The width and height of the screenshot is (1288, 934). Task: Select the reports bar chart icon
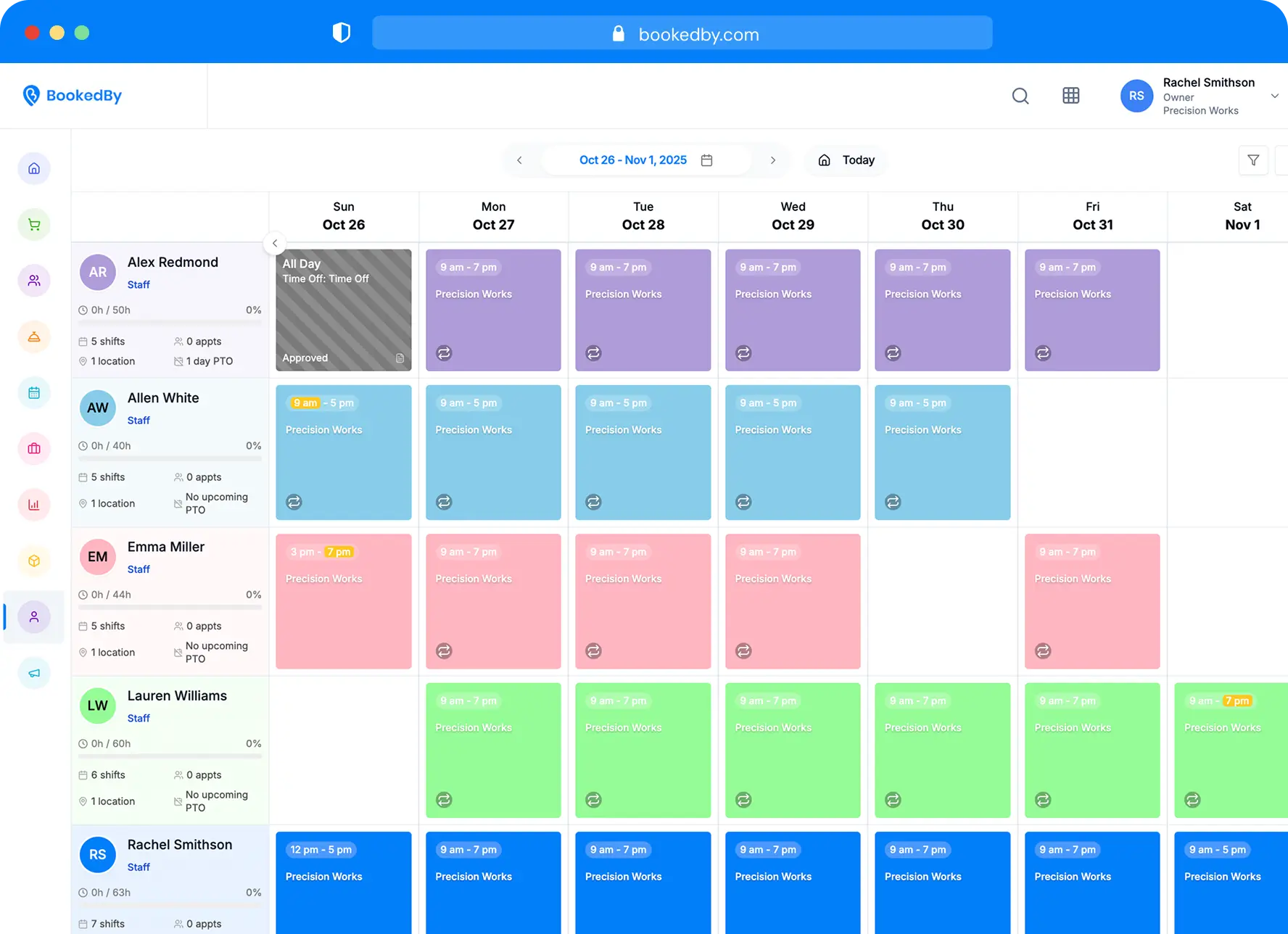[x=34, y=505]
